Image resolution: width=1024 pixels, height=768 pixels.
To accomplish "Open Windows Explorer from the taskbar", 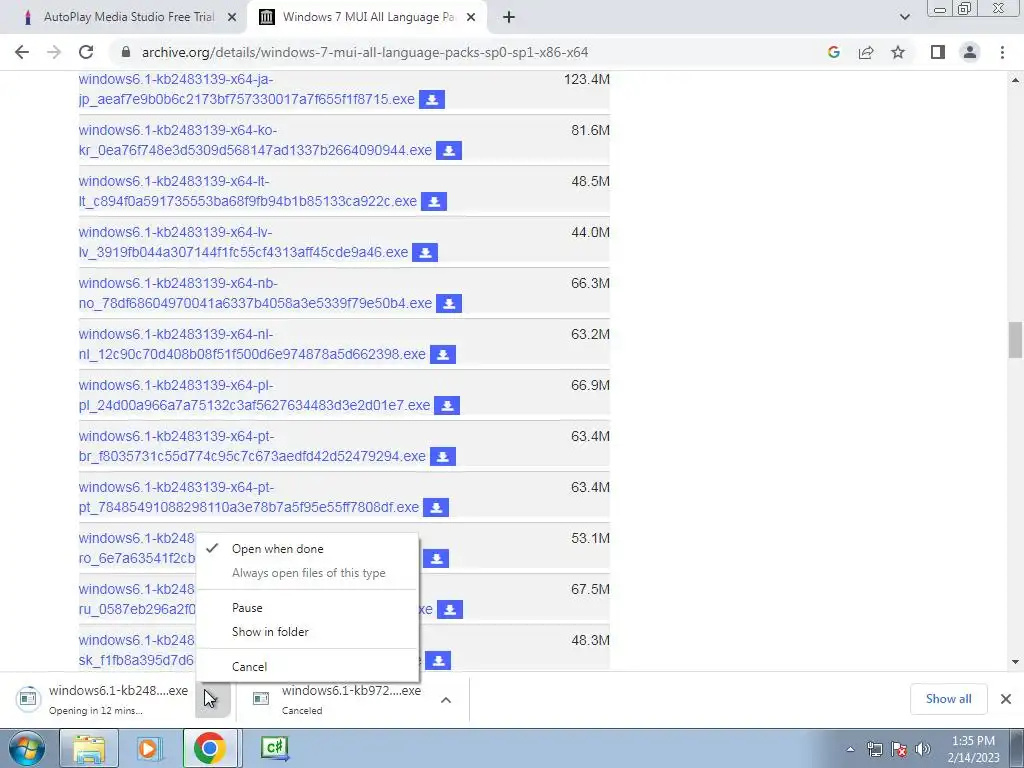I will [89, 748].
